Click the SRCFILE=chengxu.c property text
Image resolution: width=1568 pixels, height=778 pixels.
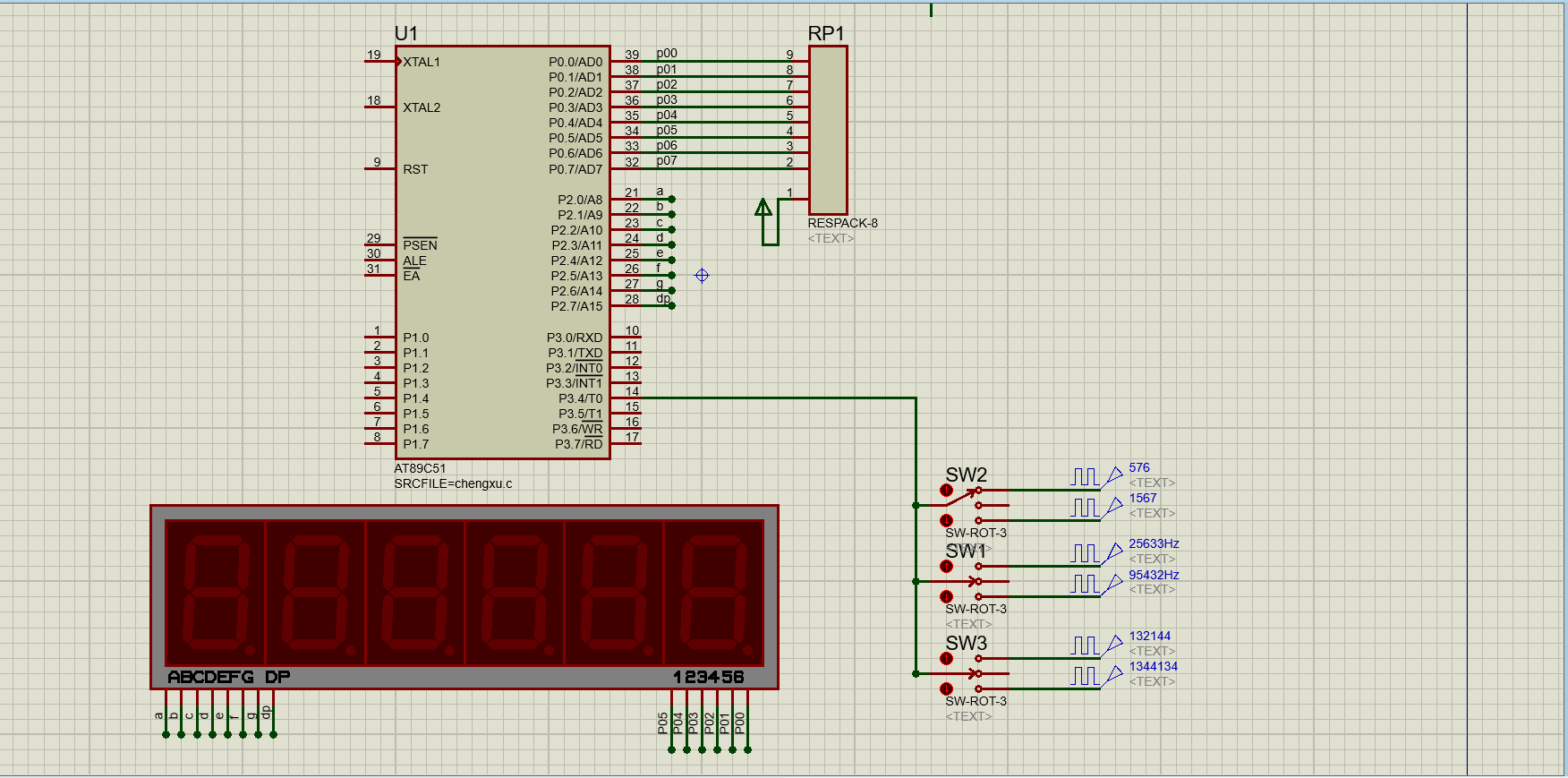(453, 483)
